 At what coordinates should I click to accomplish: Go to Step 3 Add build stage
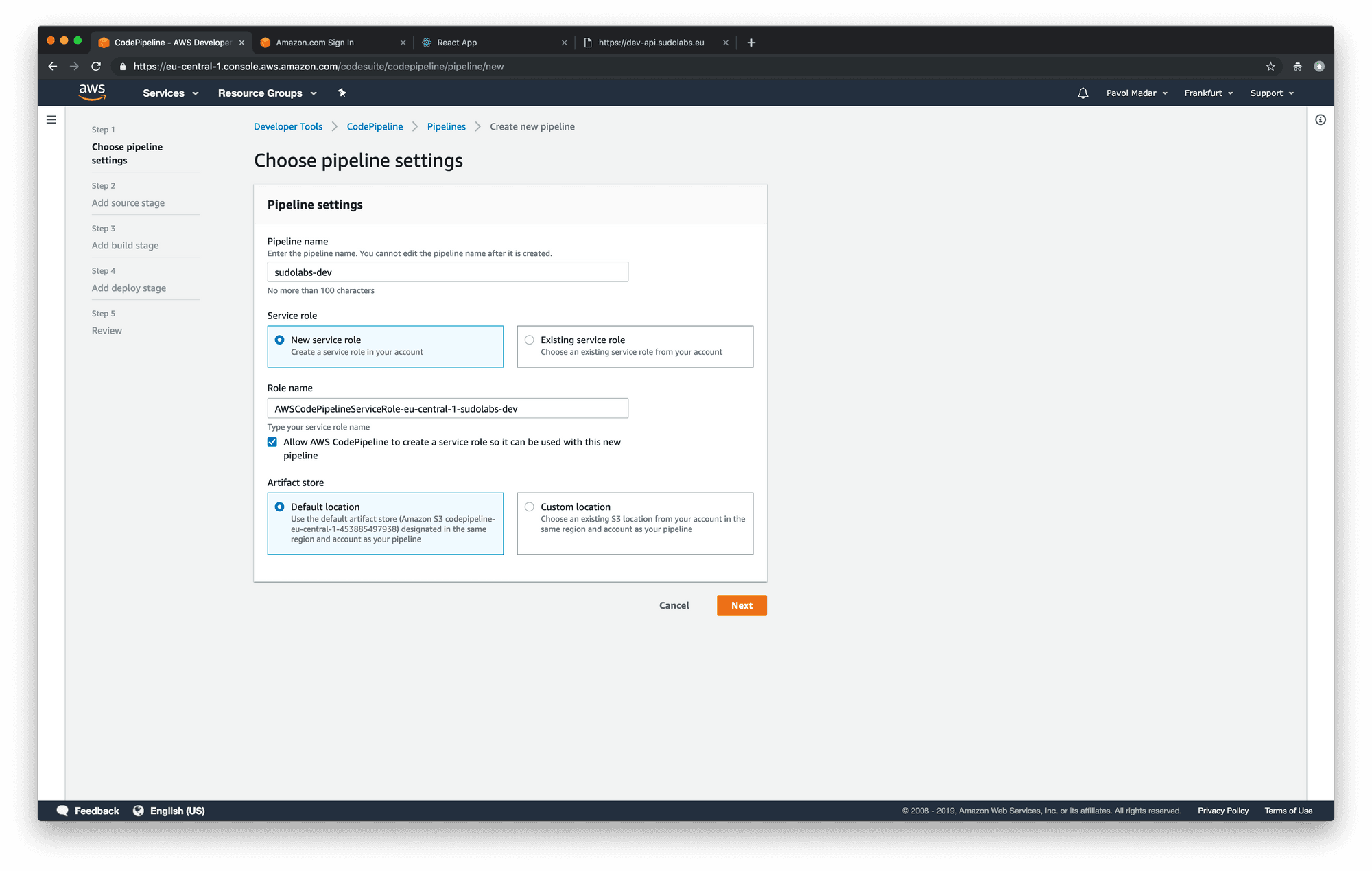(126, 246)
